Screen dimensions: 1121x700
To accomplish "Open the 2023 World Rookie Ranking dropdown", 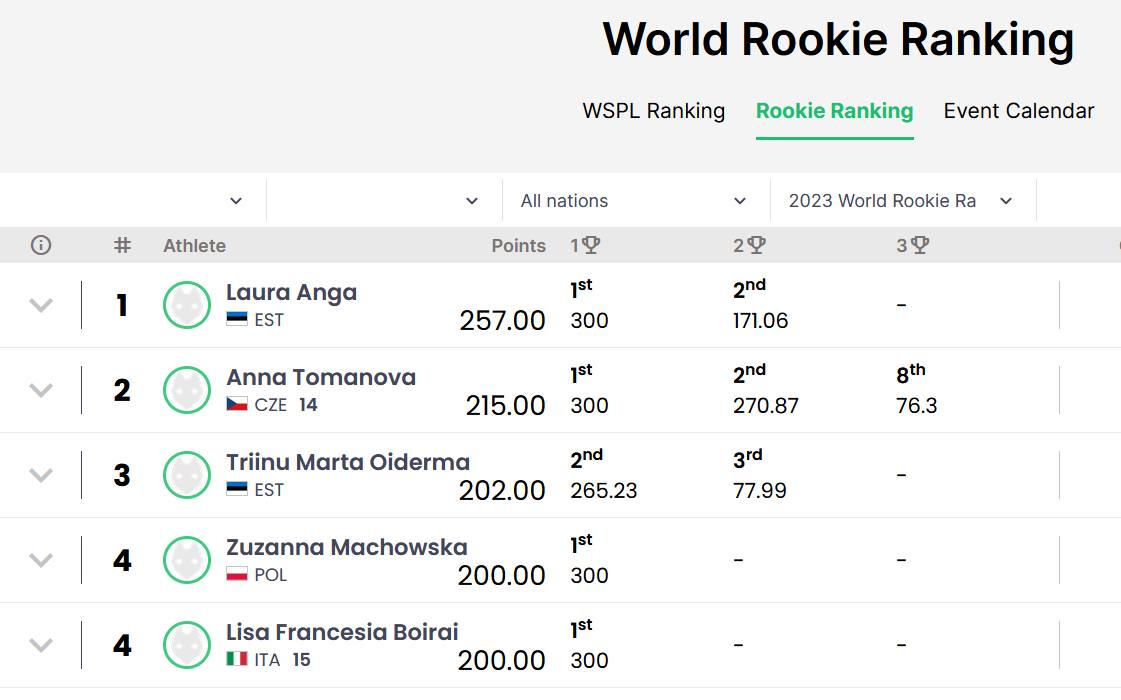I will pos(902,201).
